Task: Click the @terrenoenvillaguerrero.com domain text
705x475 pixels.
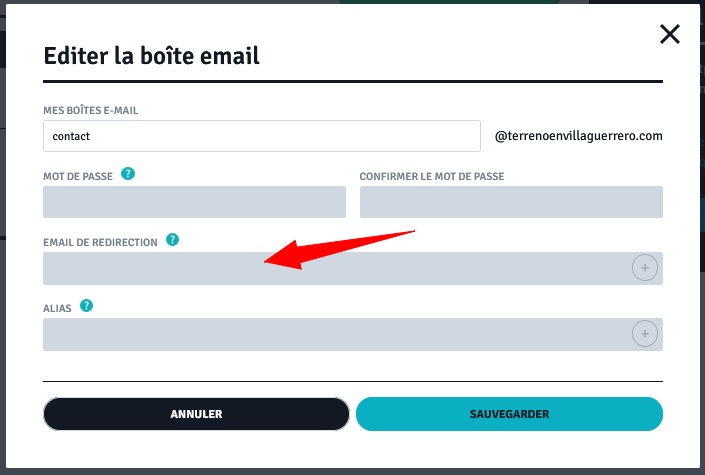Action: (579, 136)
